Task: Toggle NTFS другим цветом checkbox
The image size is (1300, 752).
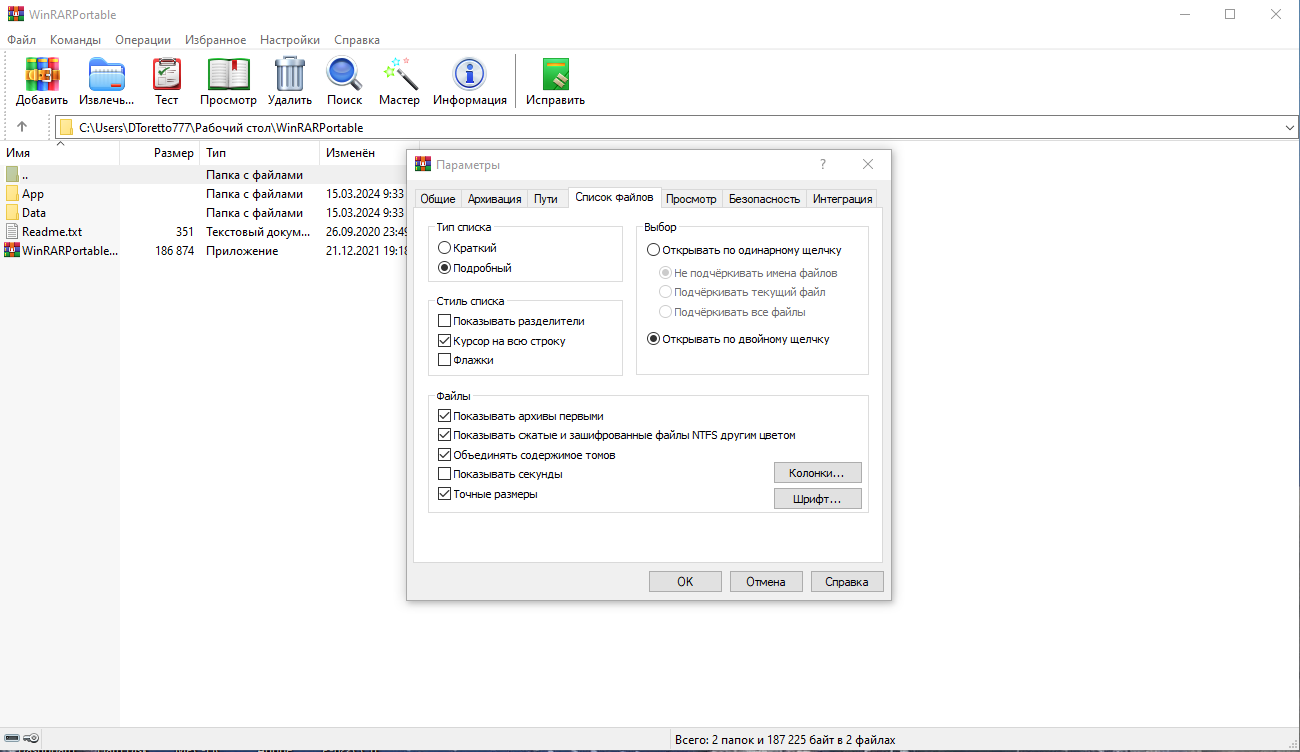Action: coord(445,435)
